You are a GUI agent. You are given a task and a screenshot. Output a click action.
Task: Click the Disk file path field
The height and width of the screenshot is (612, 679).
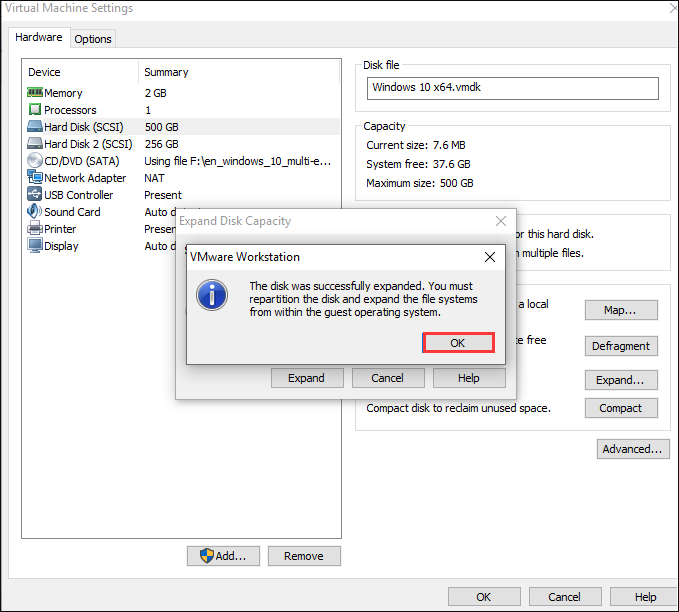(x=513, y=88)
